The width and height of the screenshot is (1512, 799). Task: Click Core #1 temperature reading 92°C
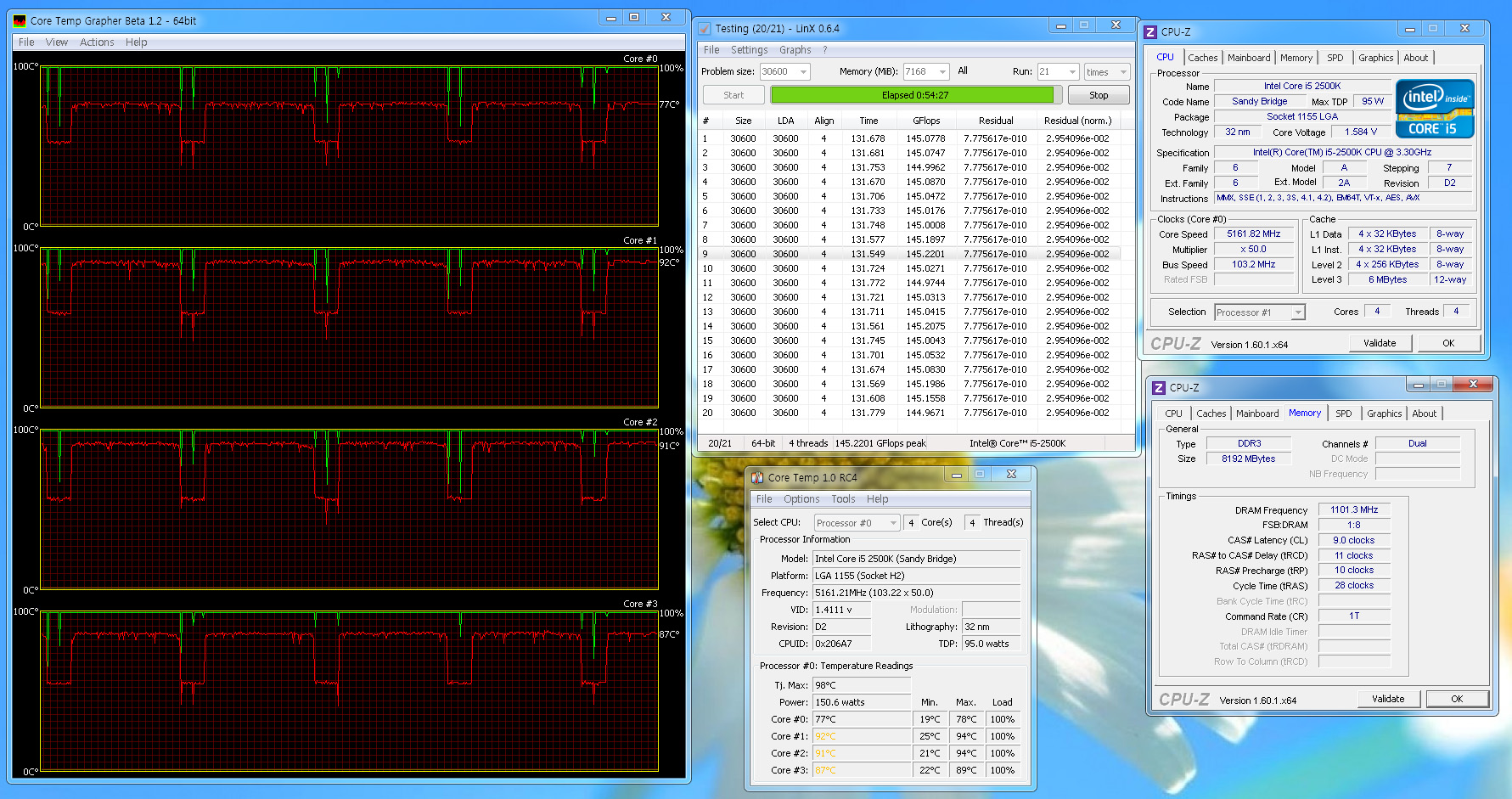(862, 736)
